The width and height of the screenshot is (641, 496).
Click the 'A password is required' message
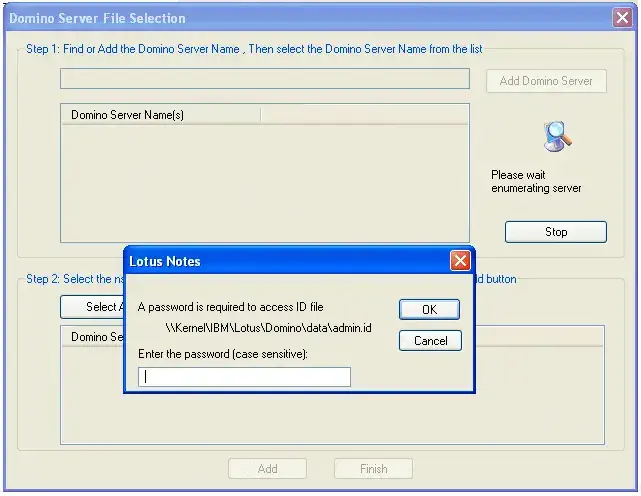(231, 307)
